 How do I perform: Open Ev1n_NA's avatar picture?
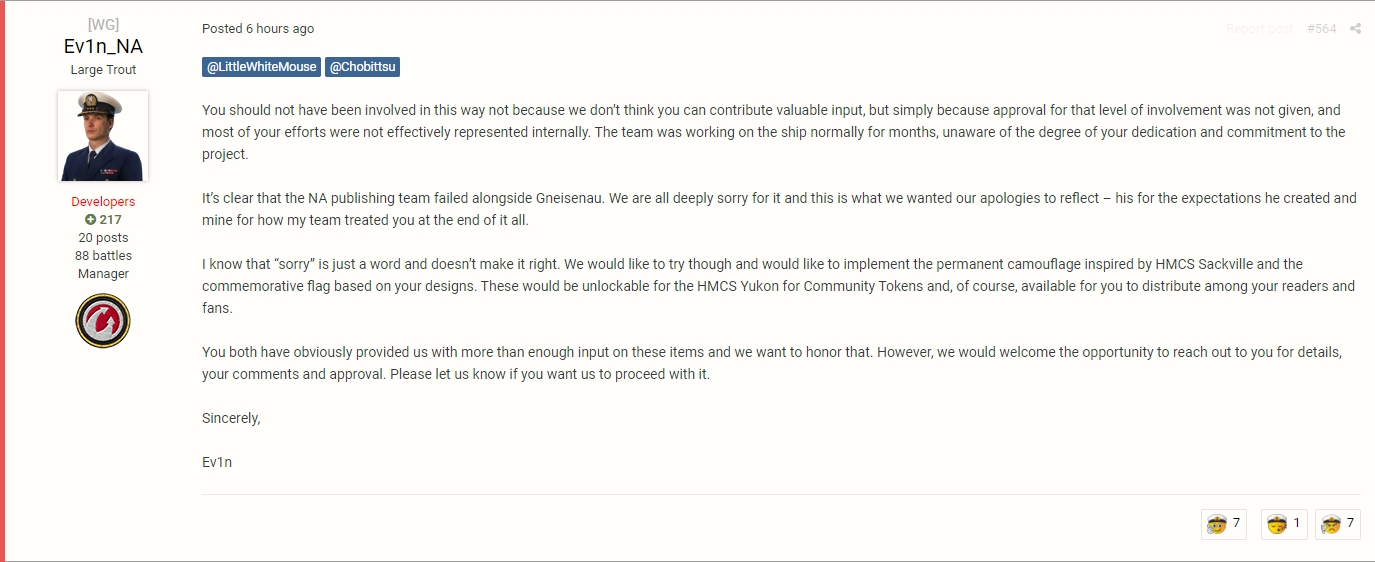point(103,136)
